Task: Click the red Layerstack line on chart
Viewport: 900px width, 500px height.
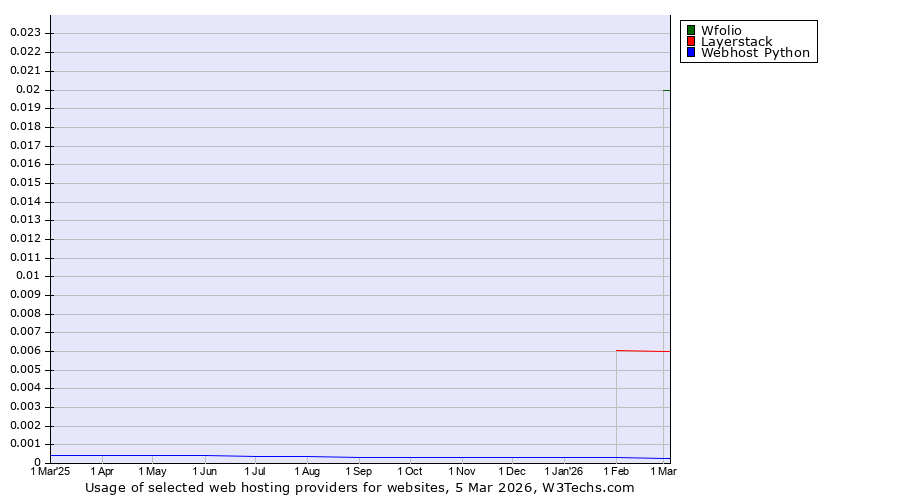Action: [x=642, y=351]
